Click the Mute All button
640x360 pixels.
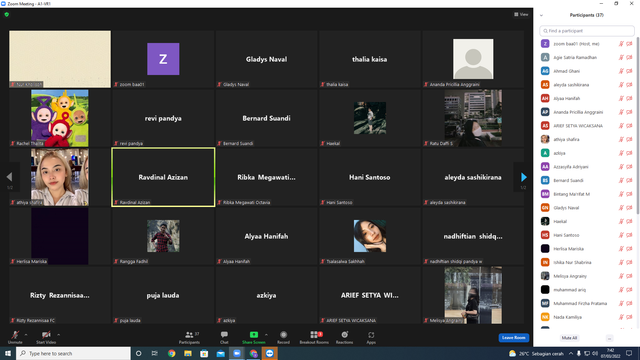coord(569,338)
